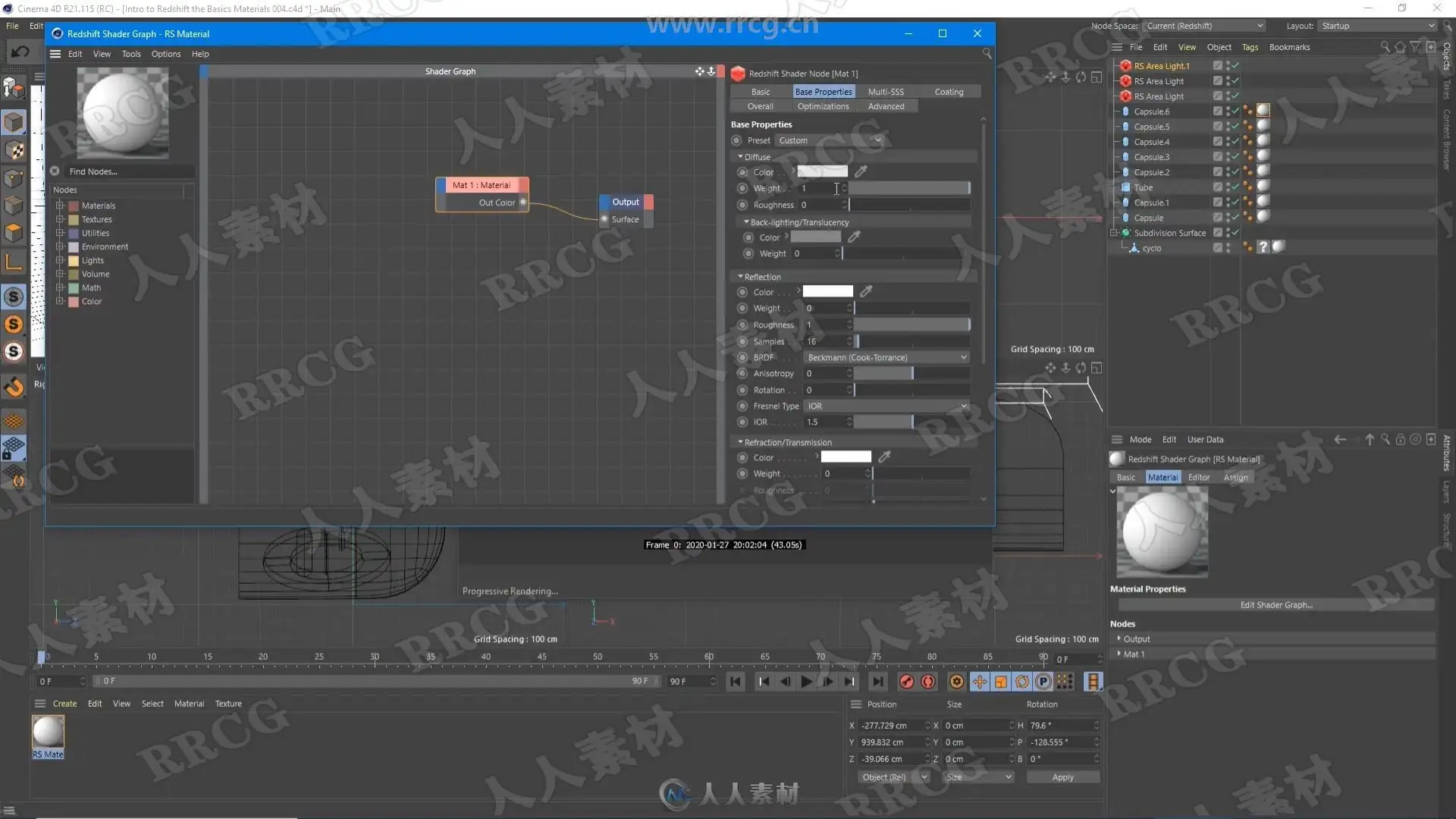Viewport: 1456px width, 819px height.
Task: Expand the Materials node category
Action: point(60,206)
